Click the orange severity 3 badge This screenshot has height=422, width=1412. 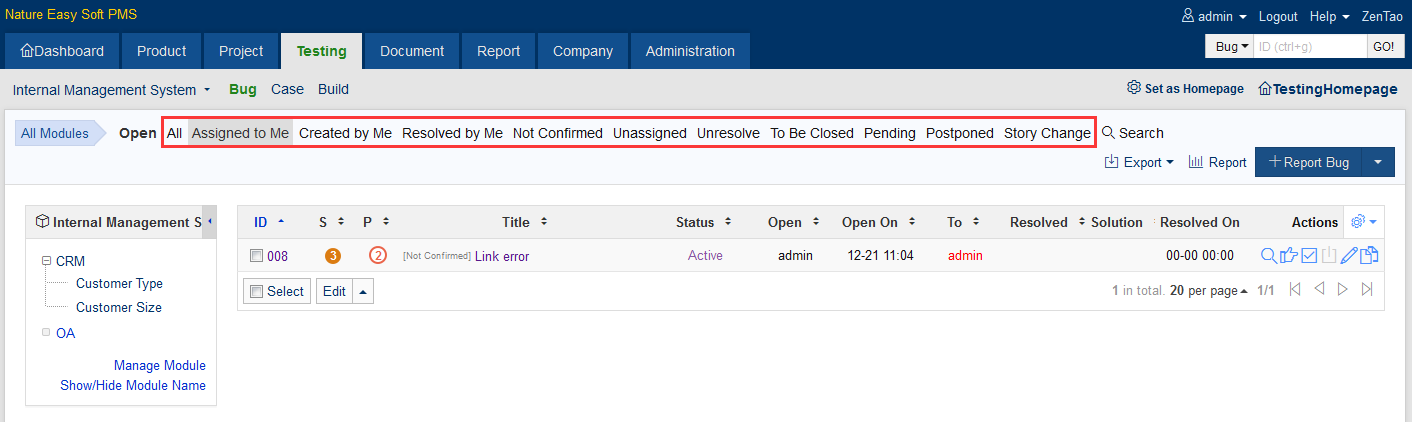tap(333, 256)
